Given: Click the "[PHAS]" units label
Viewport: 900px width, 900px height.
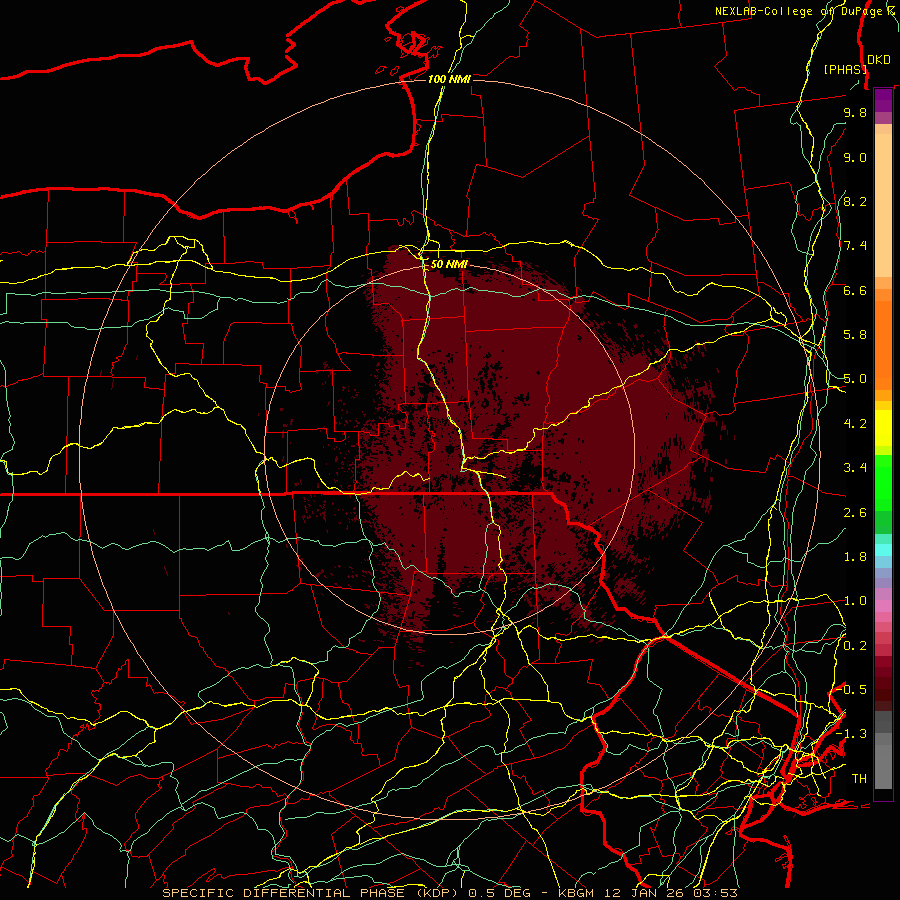Looking at the screenshot, I should pyautogui.click(x=845, y=69).
